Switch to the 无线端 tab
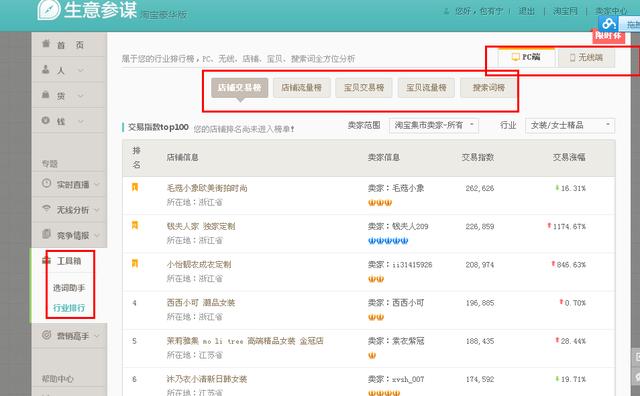The height and width of the screenshot is (396, 640). 586,58
